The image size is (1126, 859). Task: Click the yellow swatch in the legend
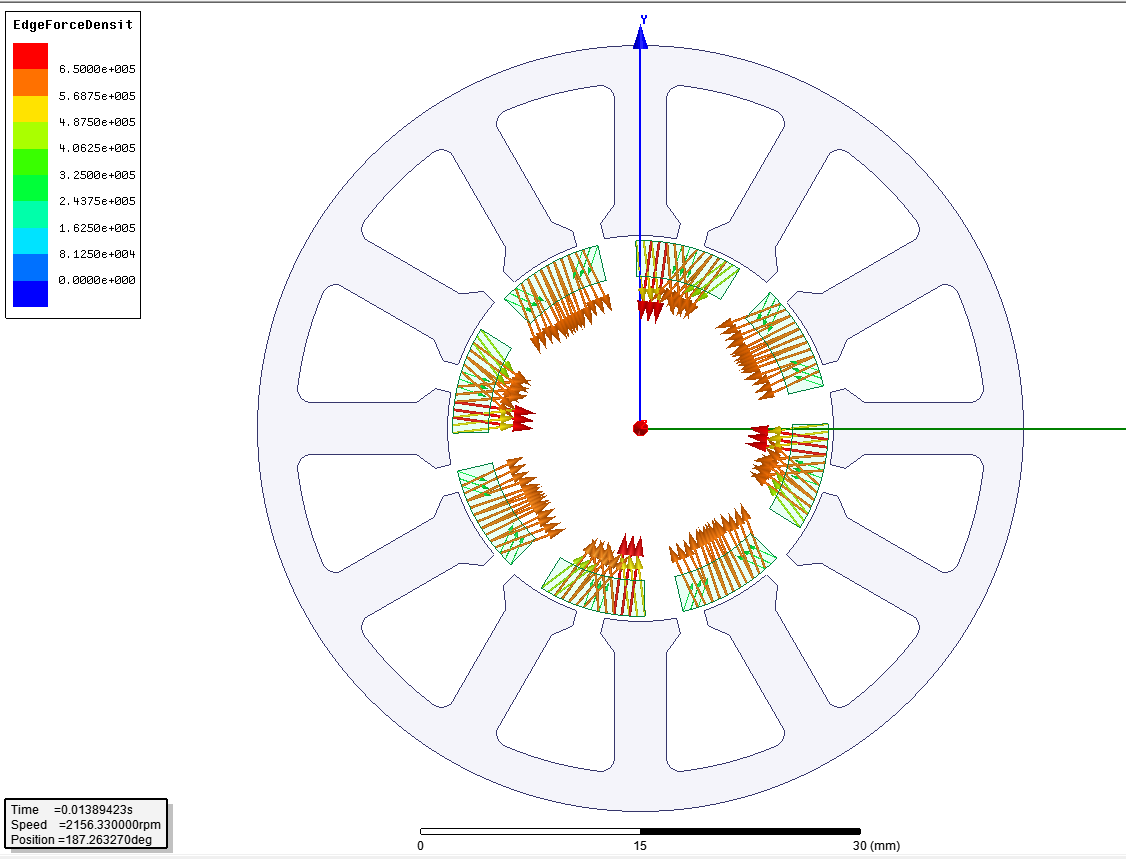[x=30, y=108]
